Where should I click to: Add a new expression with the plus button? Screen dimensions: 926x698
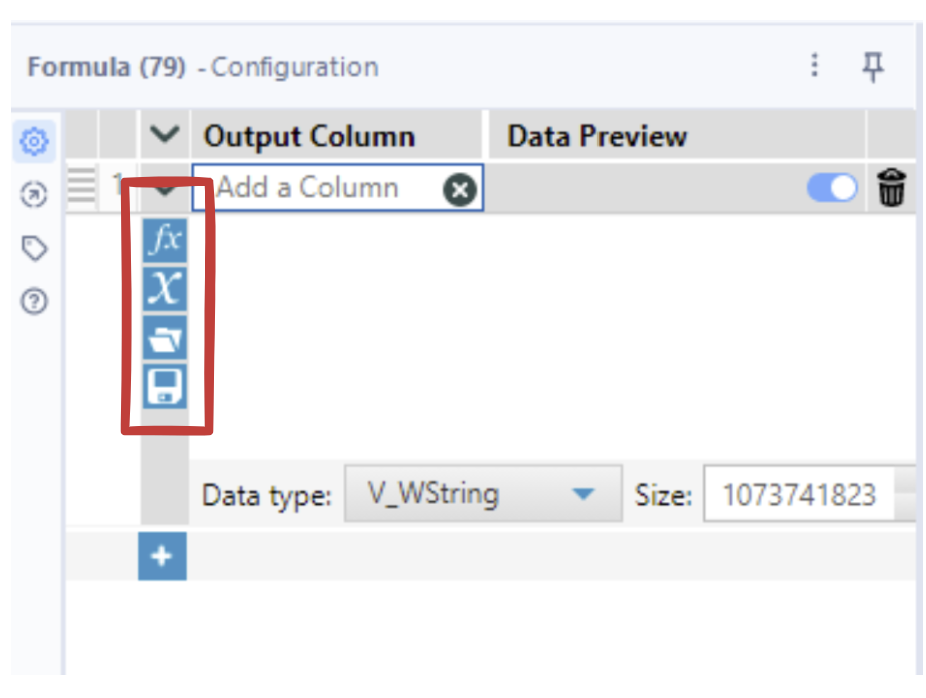[162, 557]
